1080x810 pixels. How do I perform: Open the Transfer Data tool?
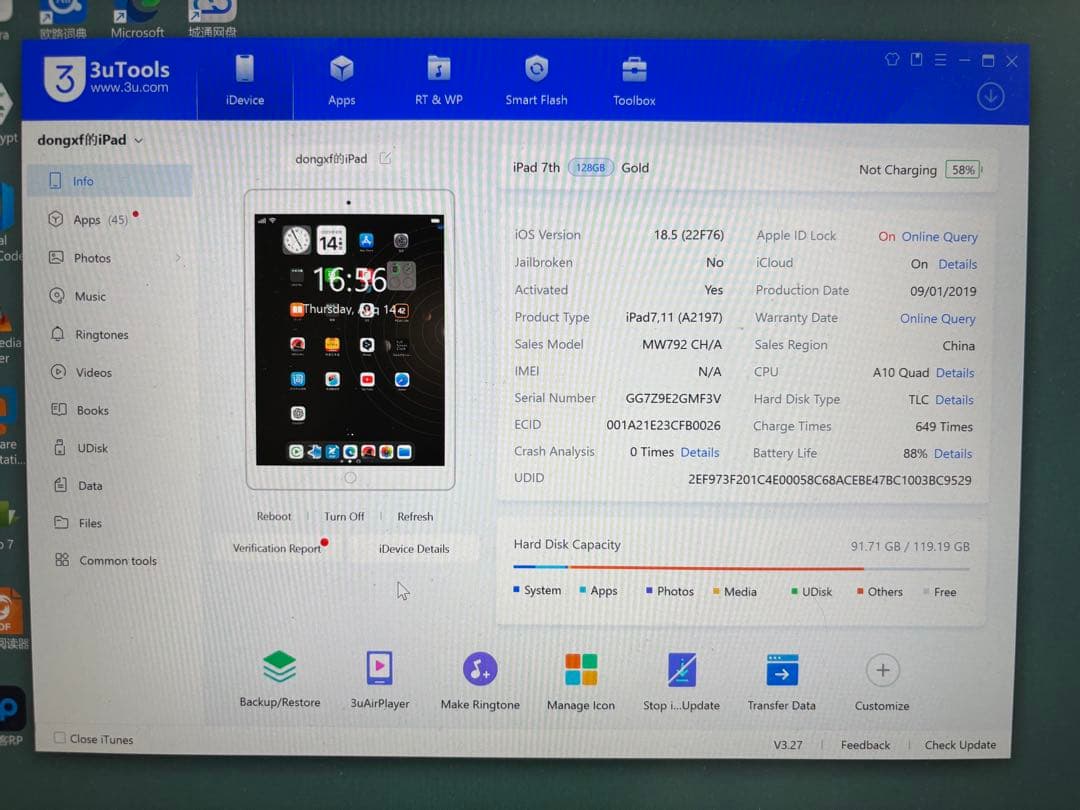(x=781, y=680)
